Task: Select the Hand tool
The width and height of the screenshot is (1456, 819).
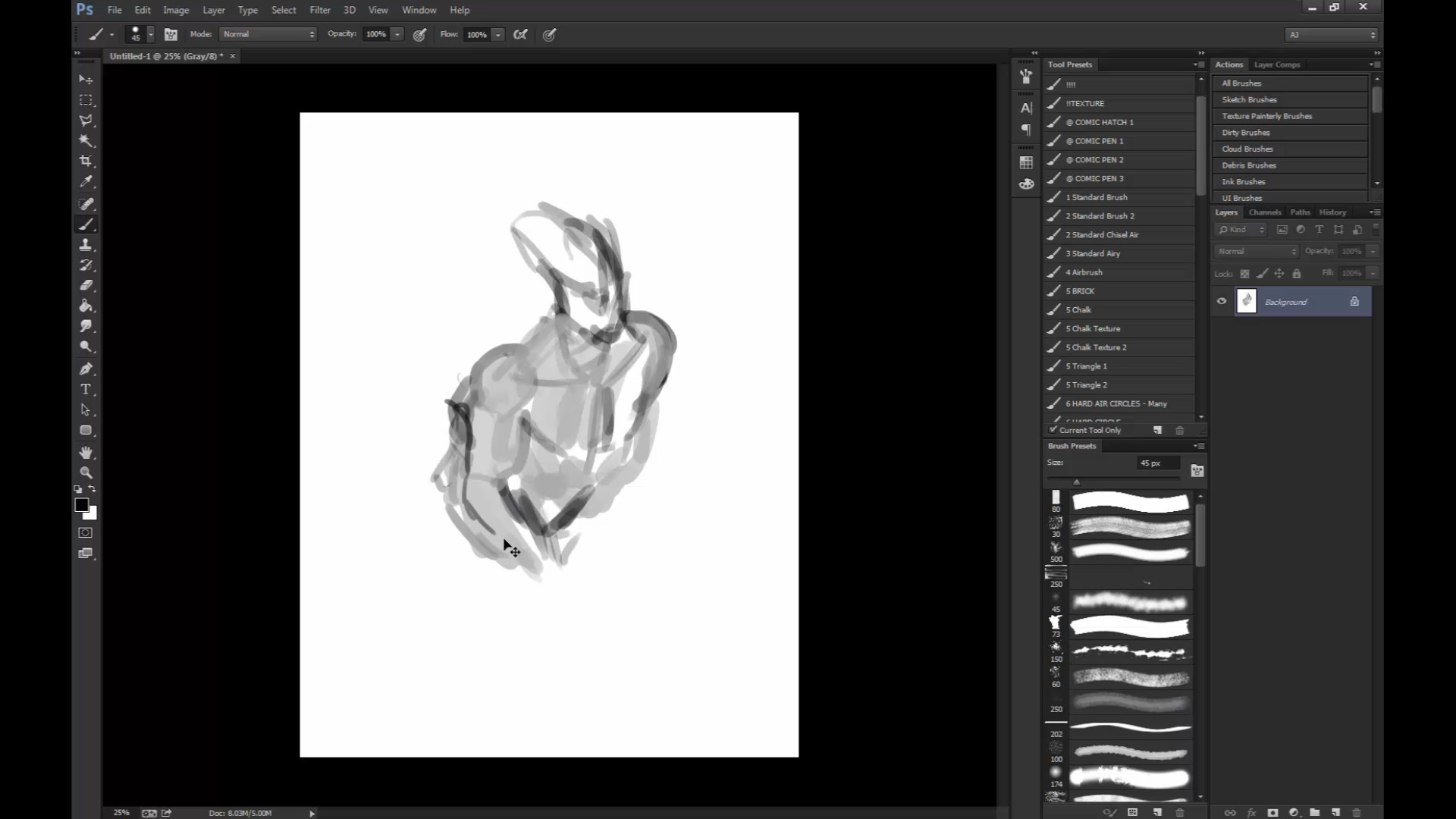Action: pyautogui.click(x=86, y=453)
